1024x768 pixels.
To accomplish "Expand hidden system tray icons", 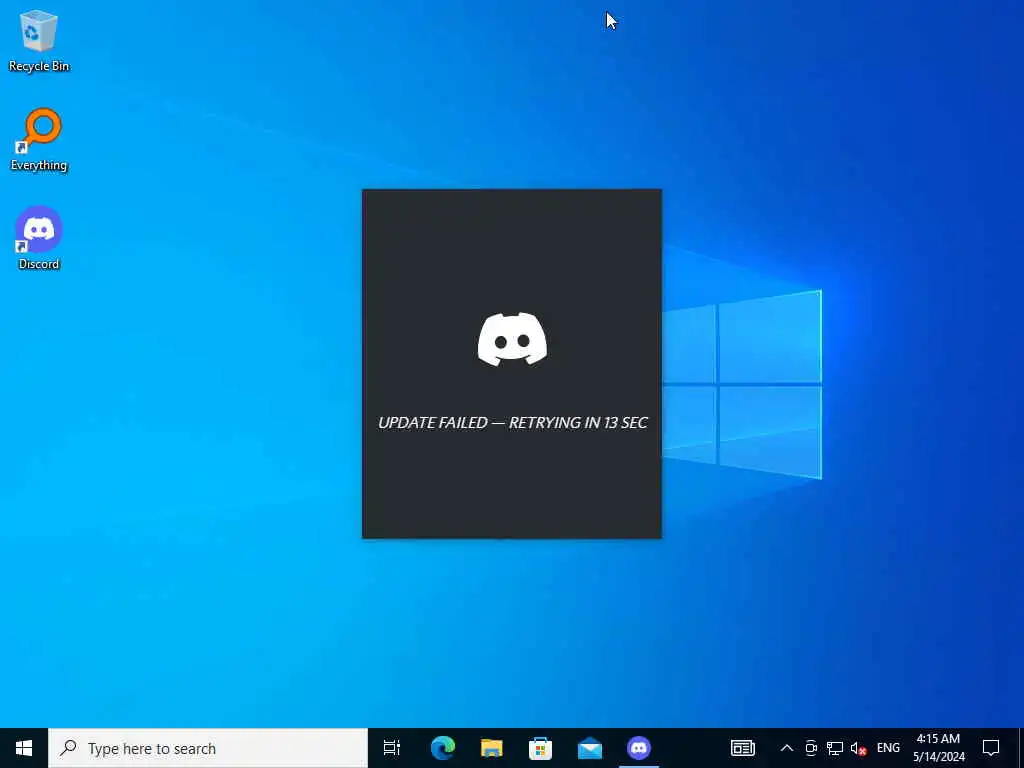I will pos(786,748).
